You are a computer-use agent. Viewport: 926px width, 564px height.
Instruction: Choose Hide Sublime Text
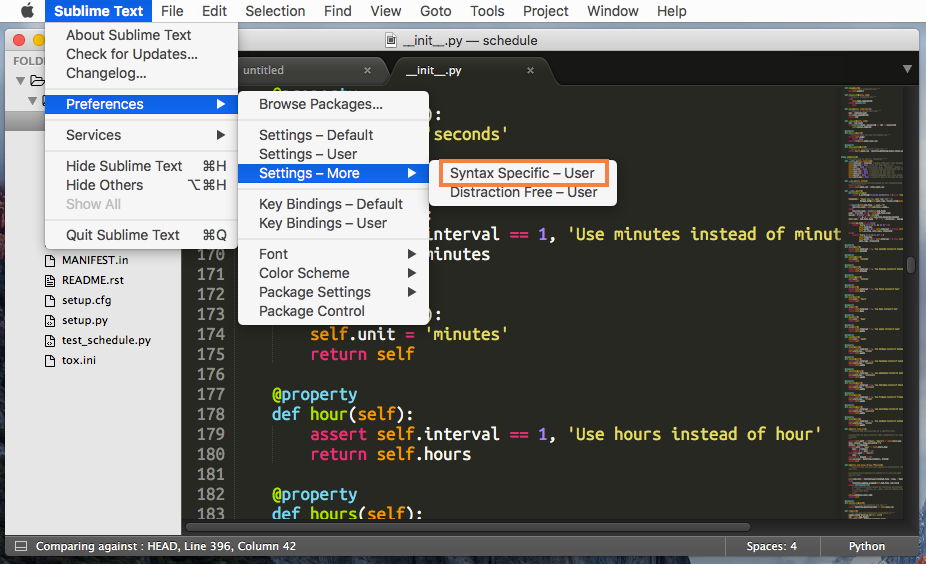141,166
